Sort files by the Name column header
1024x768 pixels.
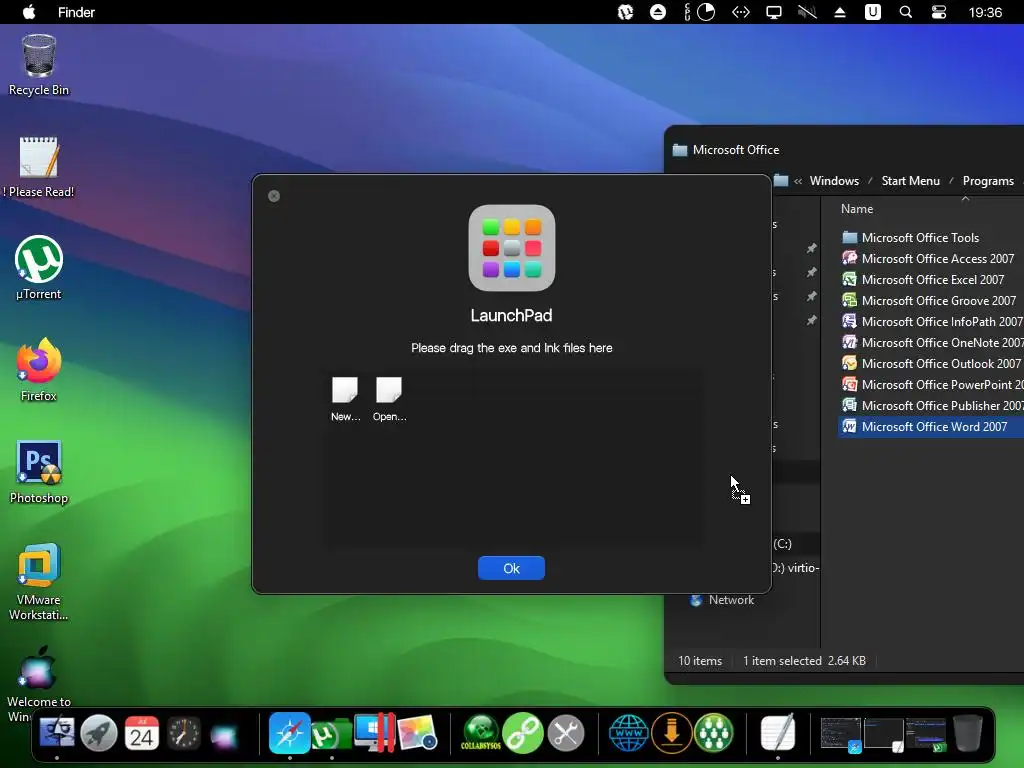point(857,209)
